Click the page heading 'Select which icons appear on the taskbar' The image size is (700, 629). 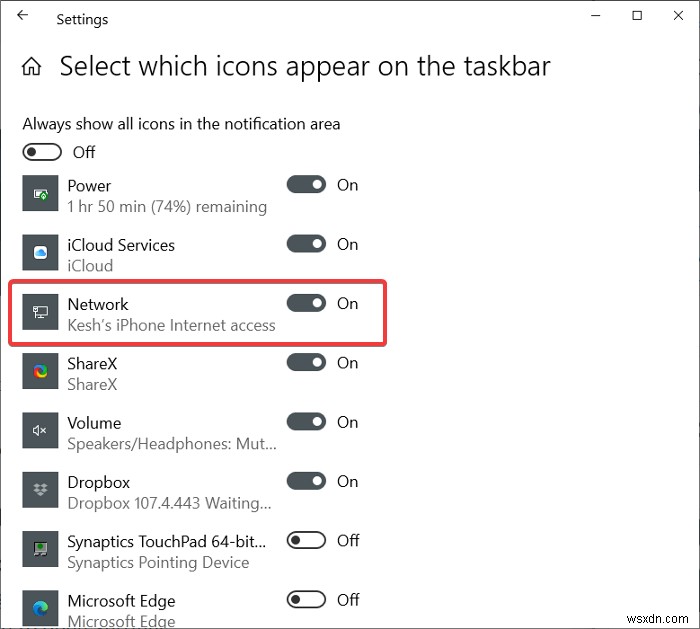[305, 67]
